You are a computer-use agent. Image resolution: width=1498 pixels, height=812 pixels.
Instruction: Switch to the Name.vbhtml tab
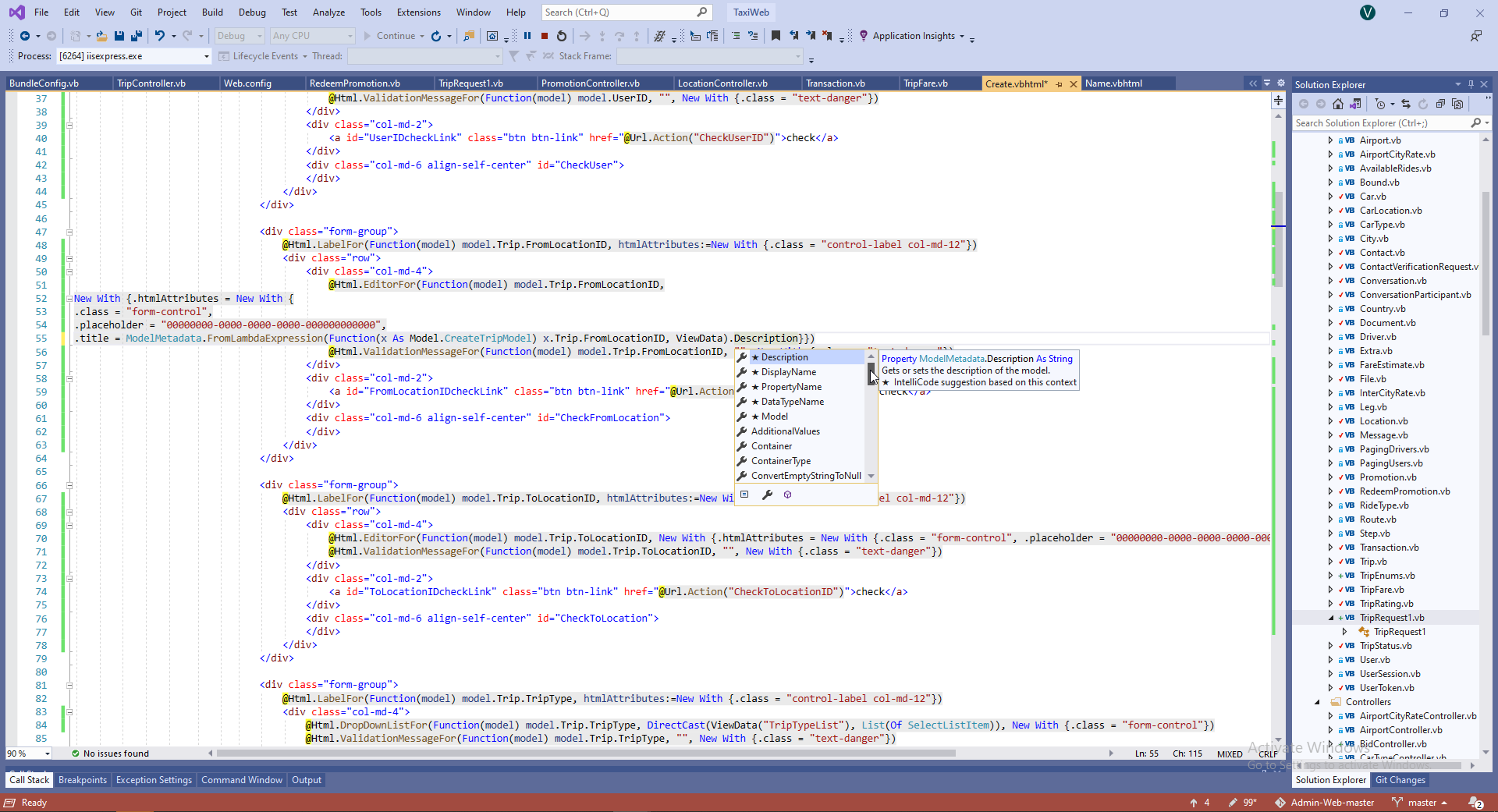[x=1113, y=83]
